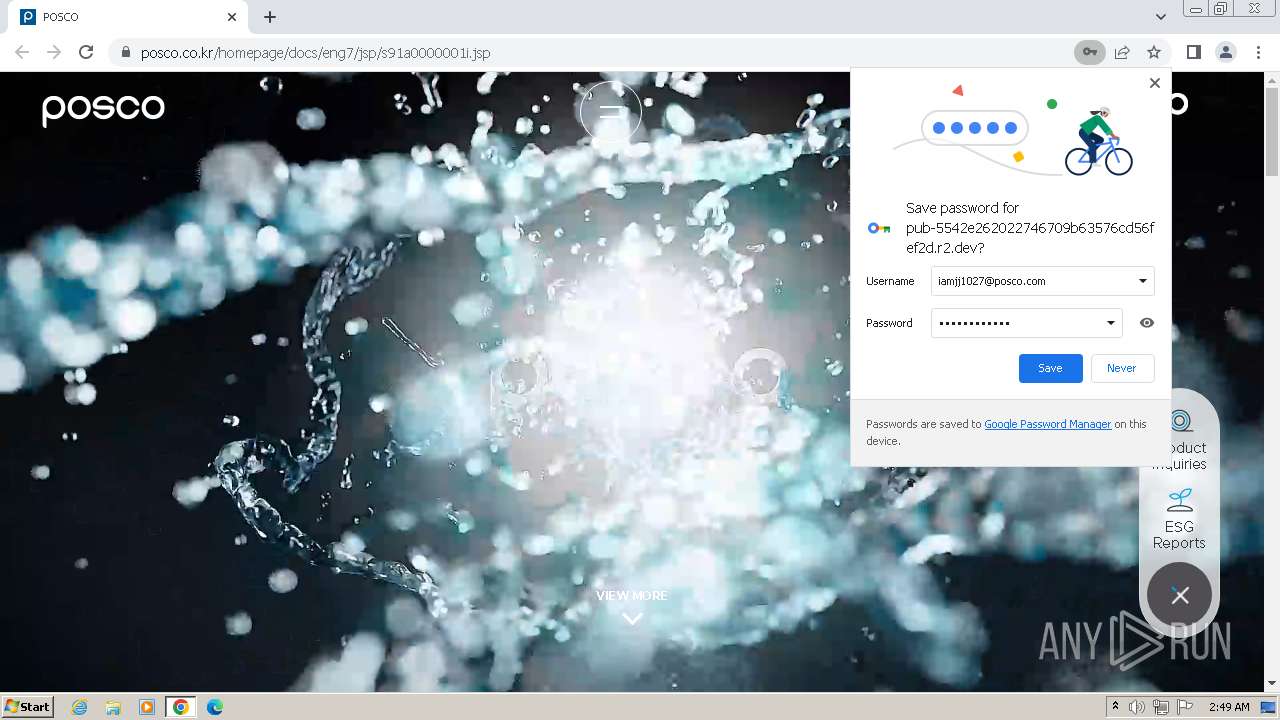Bookmark this tab with the star
Screen dimensions: 1280x720
[x=1154, y=52]
